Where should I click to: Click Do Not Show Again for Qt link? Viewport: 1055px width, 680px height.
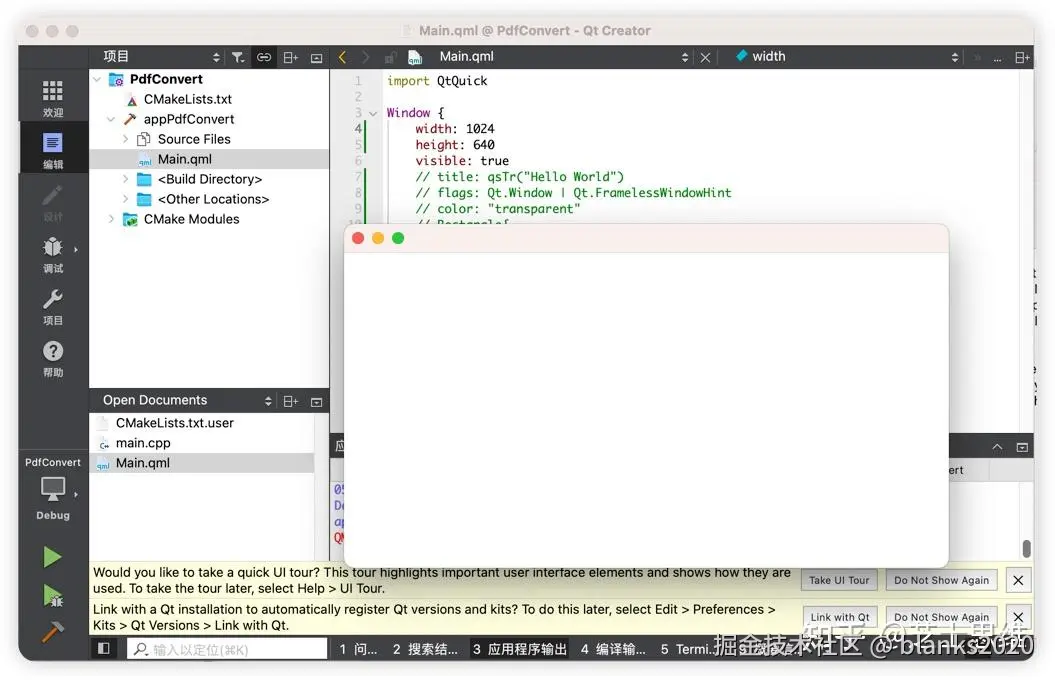click(941, 617)
